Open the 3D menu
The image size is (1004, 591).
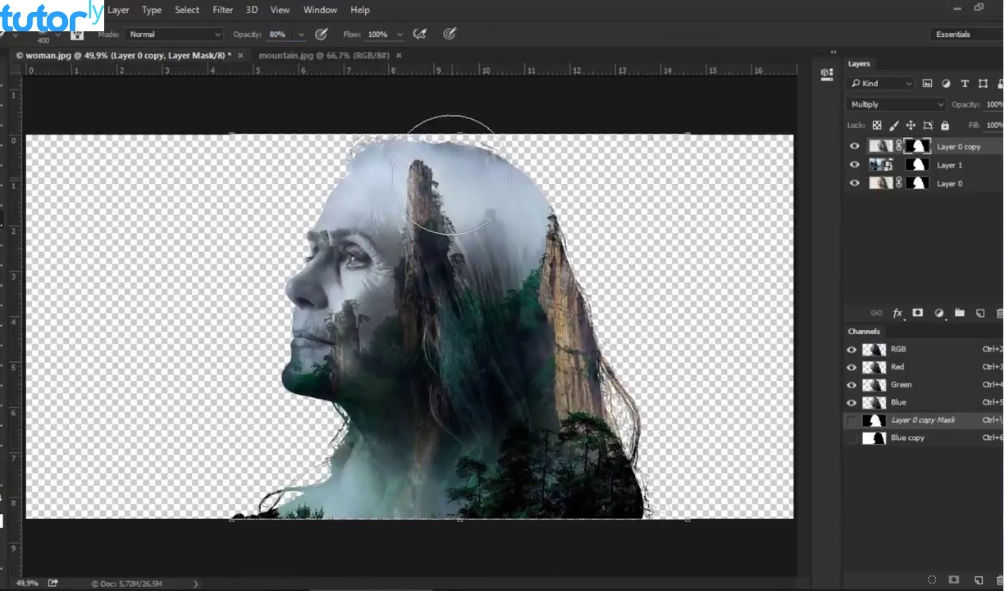coord(252,10)
